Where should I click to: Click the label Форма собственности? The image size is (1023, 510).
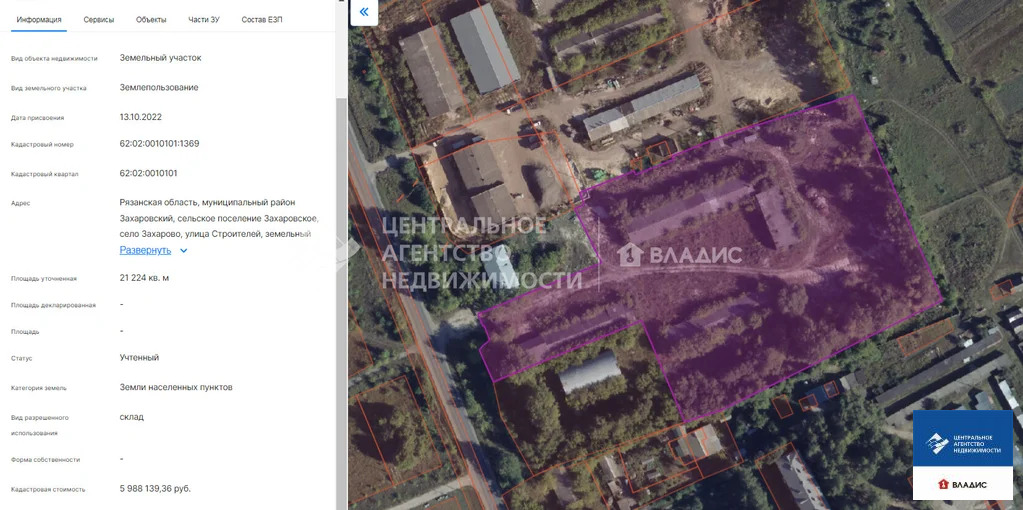(x=46, y=460)
